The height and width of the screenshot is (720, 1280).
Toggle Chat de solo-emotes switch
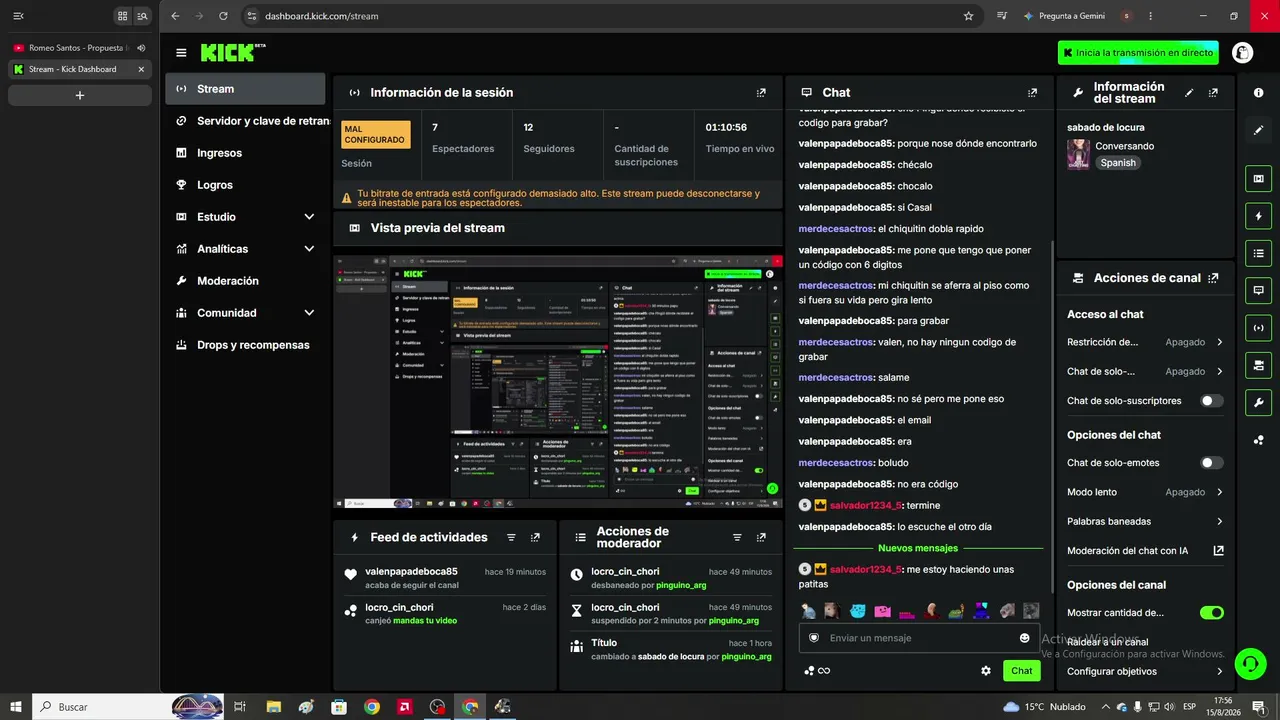[1212, 463]
